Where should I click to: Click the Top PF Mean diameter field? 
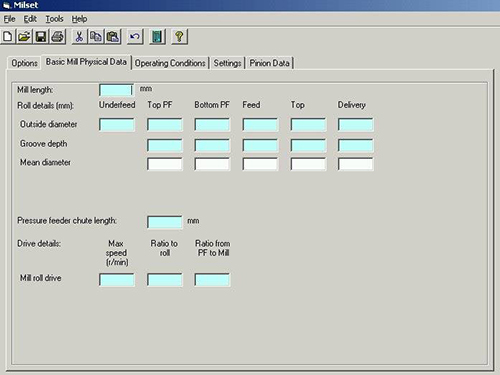coord(165,164)
